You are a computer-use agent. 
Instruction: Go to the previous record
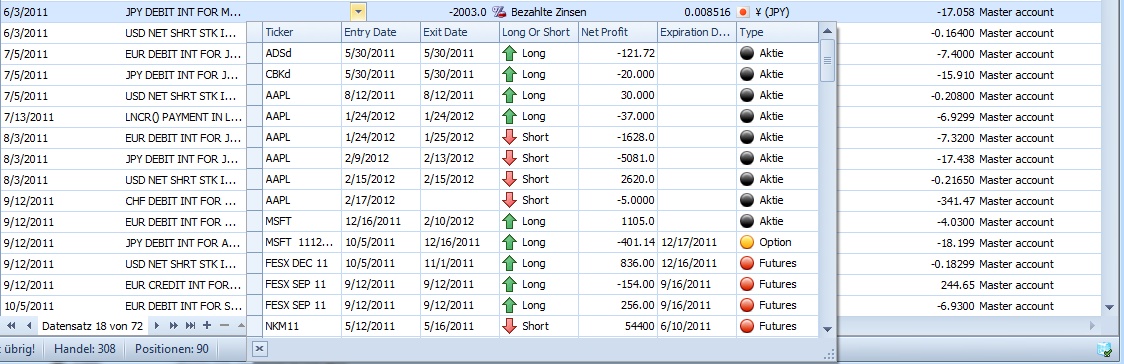pyautogui.click(x=29, y=325)
